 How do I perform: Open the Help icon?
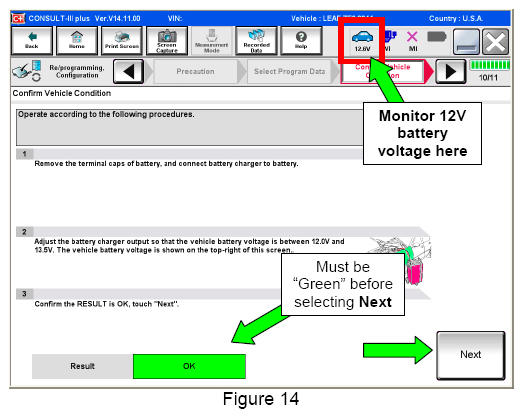click(301, 41)
